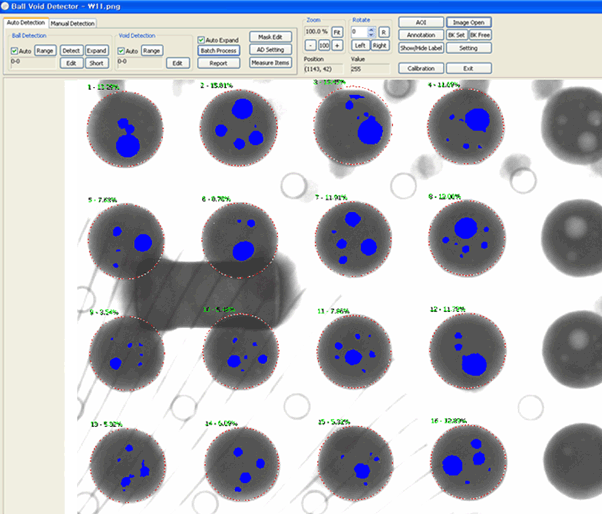
Task: Click the Ball Void Detector title icon
Action: coord(5,6)
